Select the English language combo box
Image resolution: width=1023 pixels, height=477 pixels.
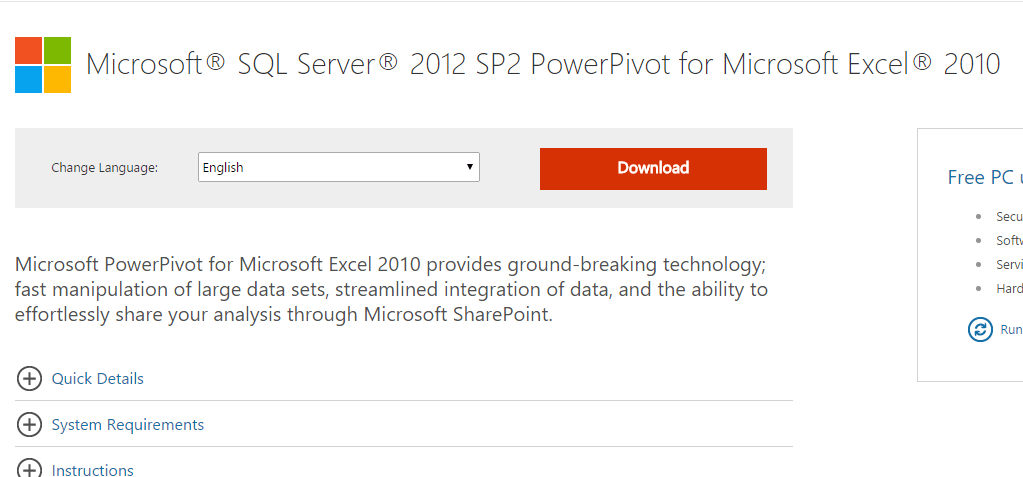[x=339, y=167]
